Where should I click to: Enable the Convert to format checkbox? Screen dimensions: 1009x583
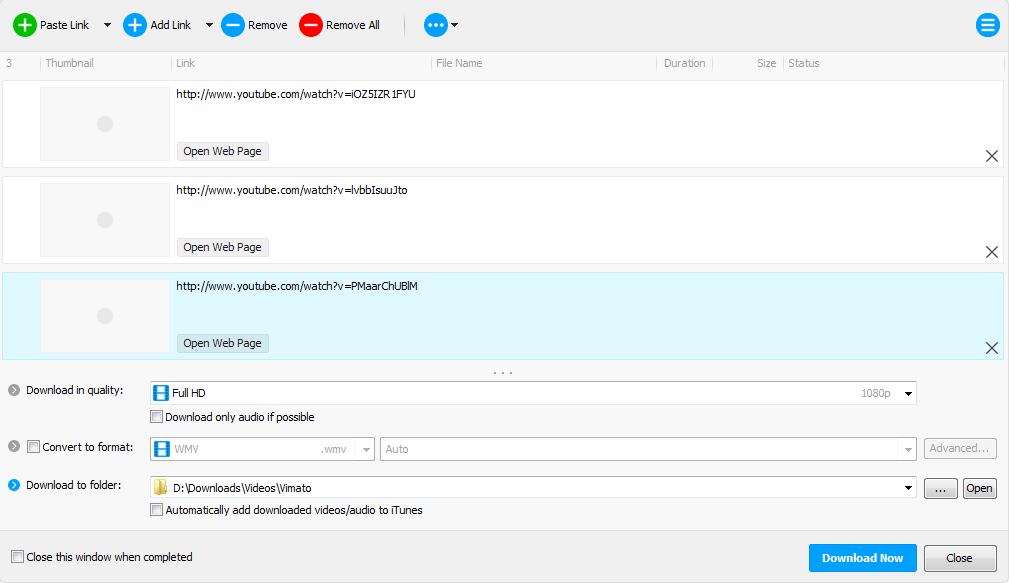33,447
